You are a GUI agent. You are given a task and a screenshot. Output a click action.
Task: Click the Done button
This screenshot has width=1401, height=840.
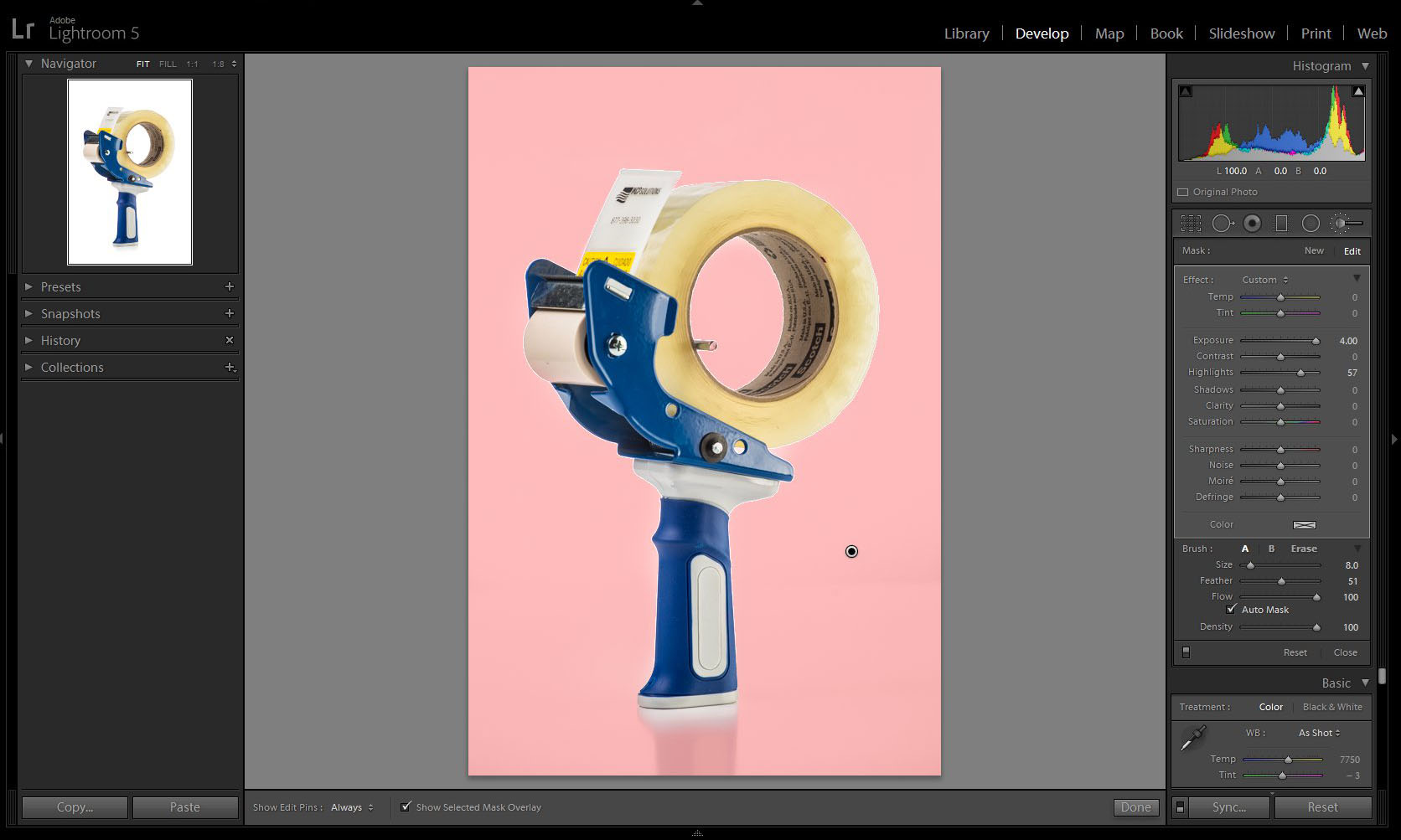[x=1135, y=807]
